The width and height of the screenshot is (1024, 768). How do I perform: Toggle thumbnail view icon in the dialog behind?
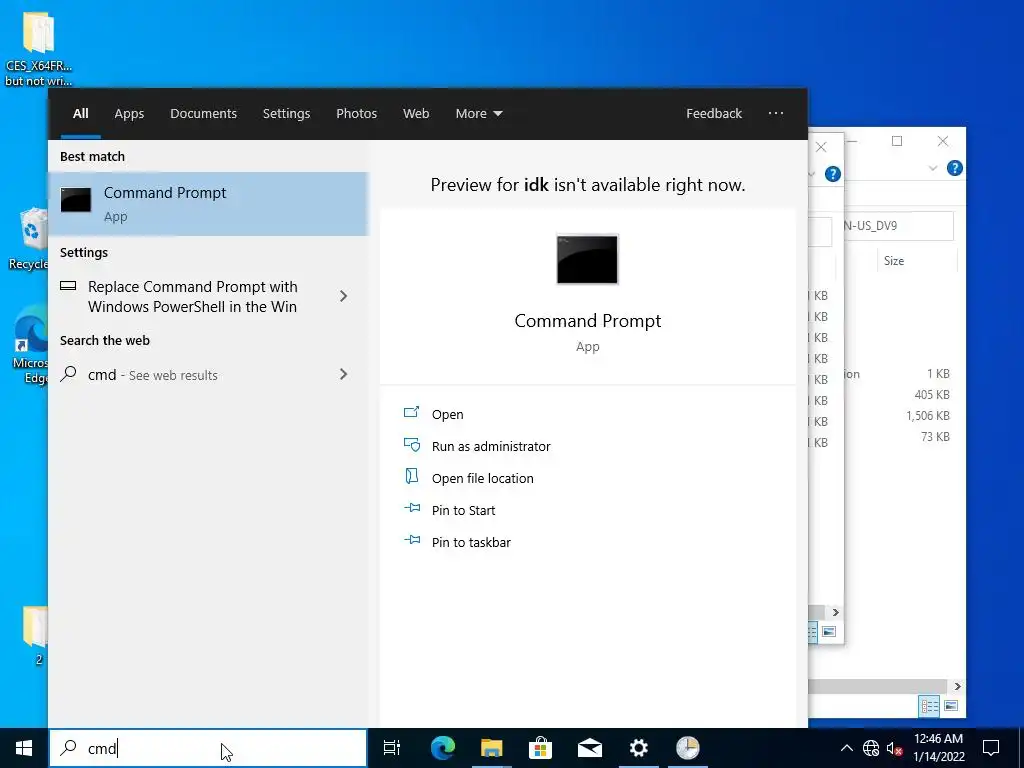coord(829,632)
